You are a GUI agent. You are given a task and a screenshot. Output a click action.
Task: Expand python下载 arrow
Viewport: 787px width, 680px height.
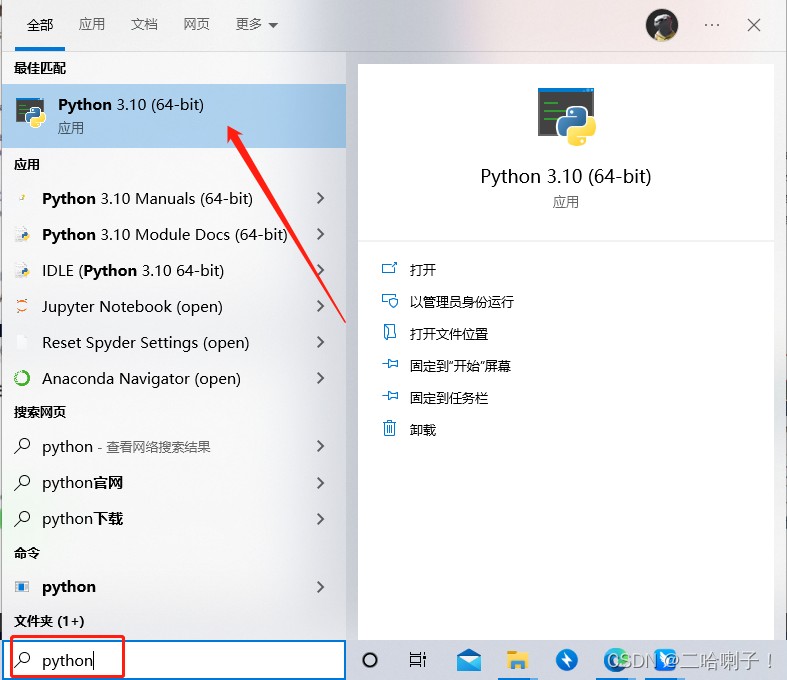coord(321,518)
